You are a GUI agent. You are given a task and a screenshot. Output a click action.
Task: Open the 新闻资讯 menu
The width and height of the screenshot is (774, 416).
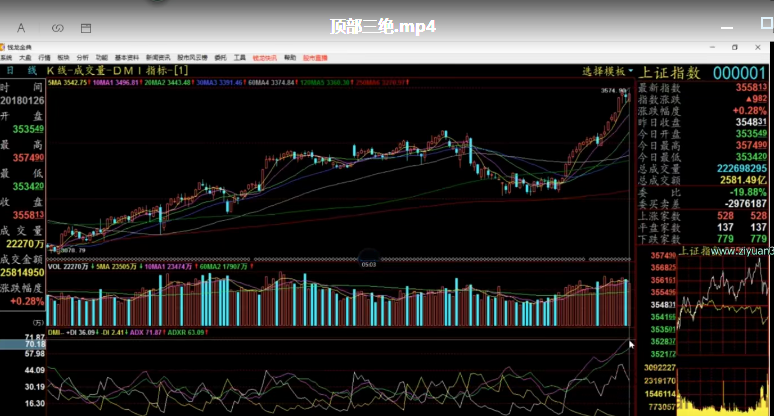click(158, 58)
